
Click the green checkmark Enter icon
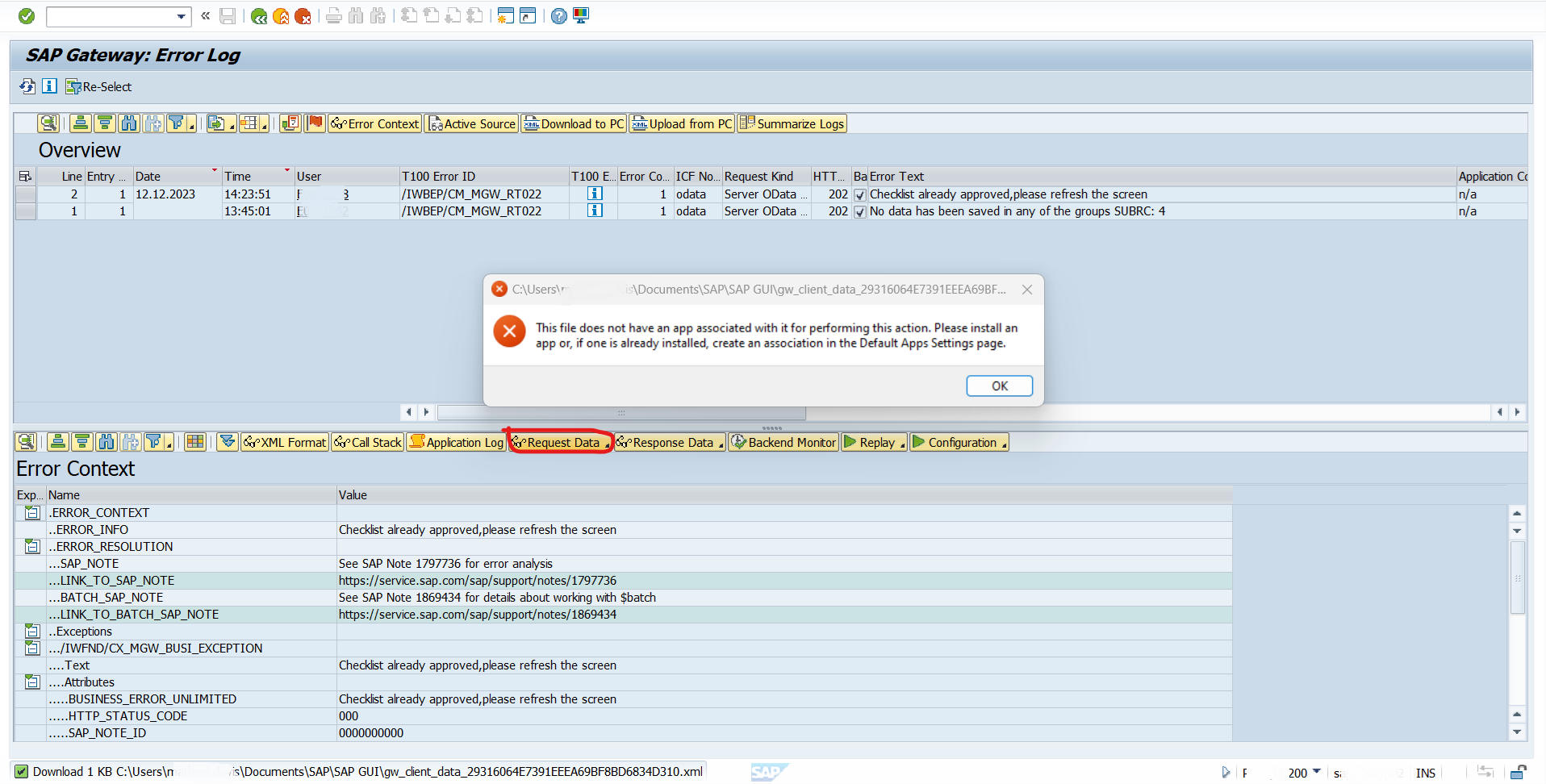click(x=27, y=16)
